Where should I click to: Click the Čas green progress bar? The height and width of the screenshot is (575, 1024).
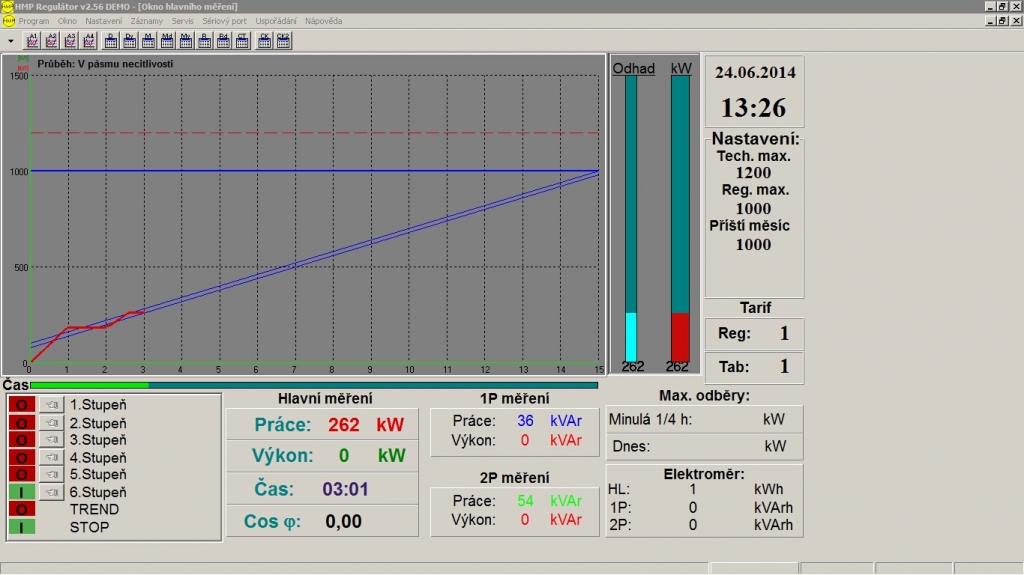click(314, 386)
